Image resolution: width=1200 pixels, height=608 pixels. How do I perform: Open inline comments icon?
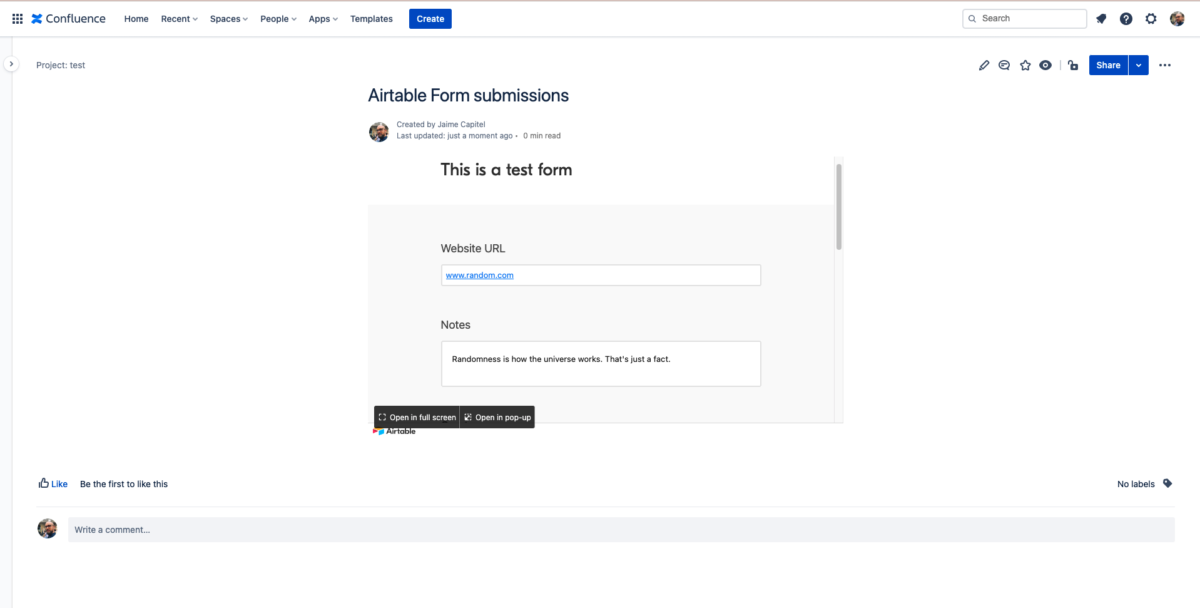pos(1004,65)
